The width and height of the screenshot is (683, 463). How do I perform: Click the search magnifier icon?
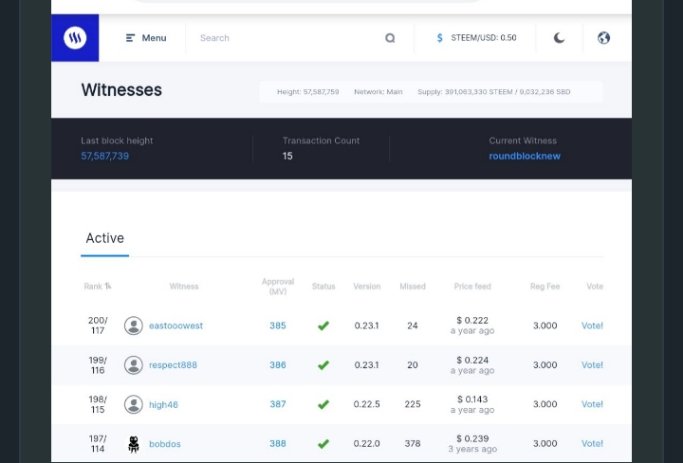[x=390, y=38]
